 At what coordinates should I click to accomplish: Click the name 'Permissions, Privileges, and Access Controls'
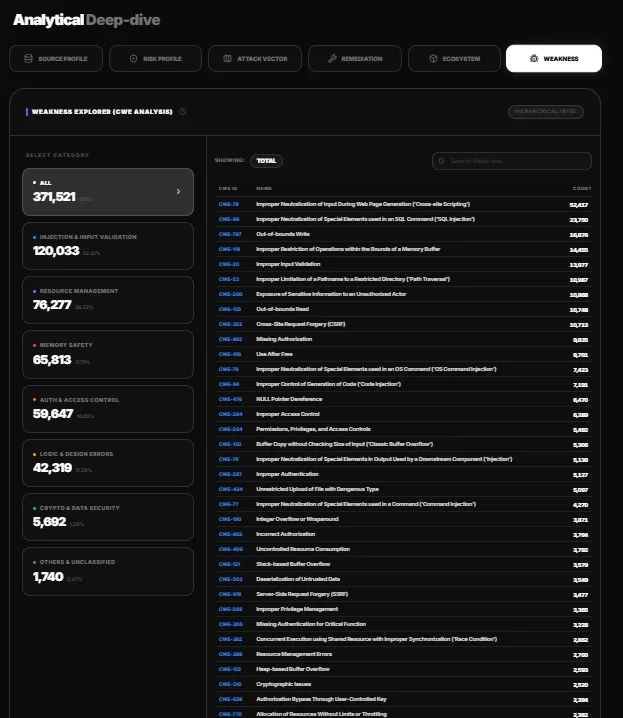point(313,429)
